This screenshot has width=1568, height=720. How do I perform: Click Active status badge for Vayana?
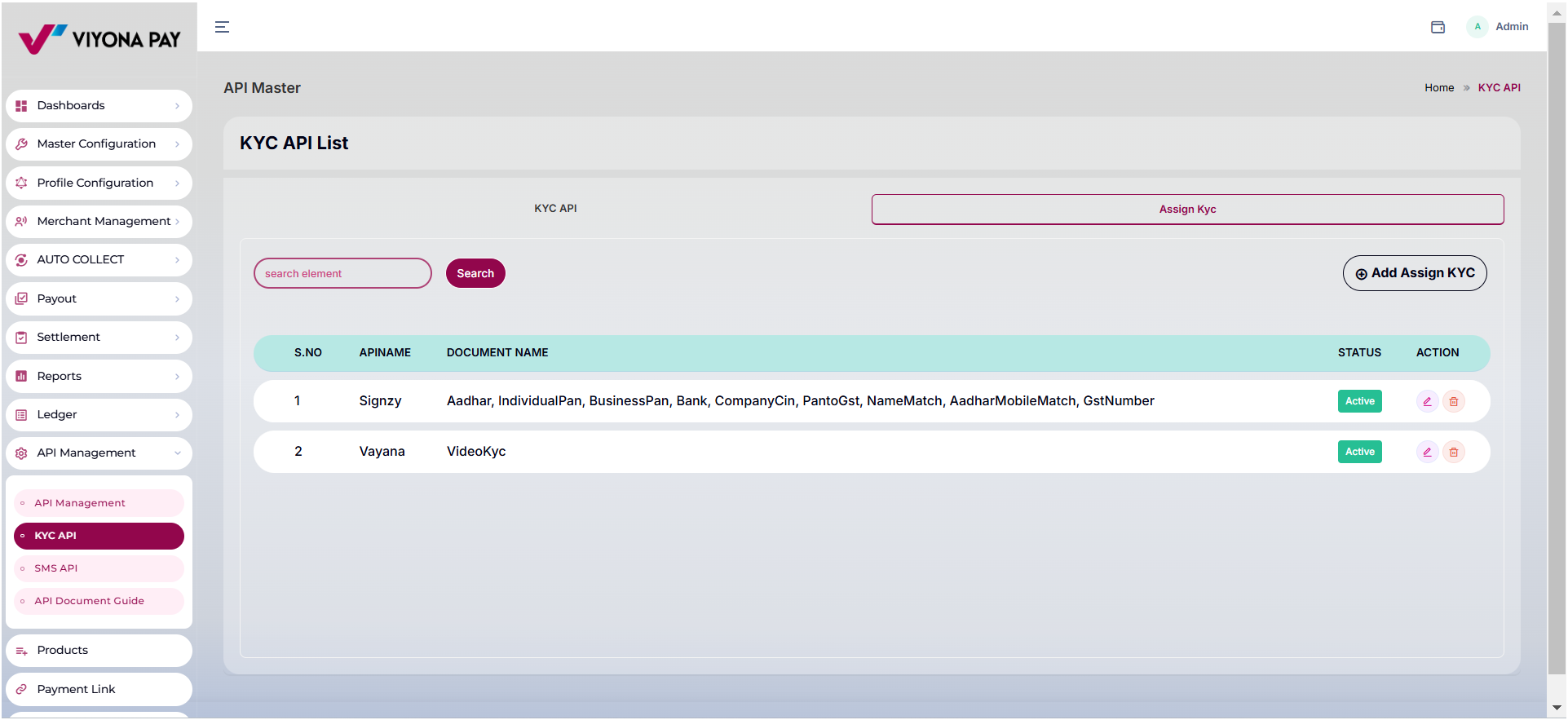click(x=1359, y=452)
